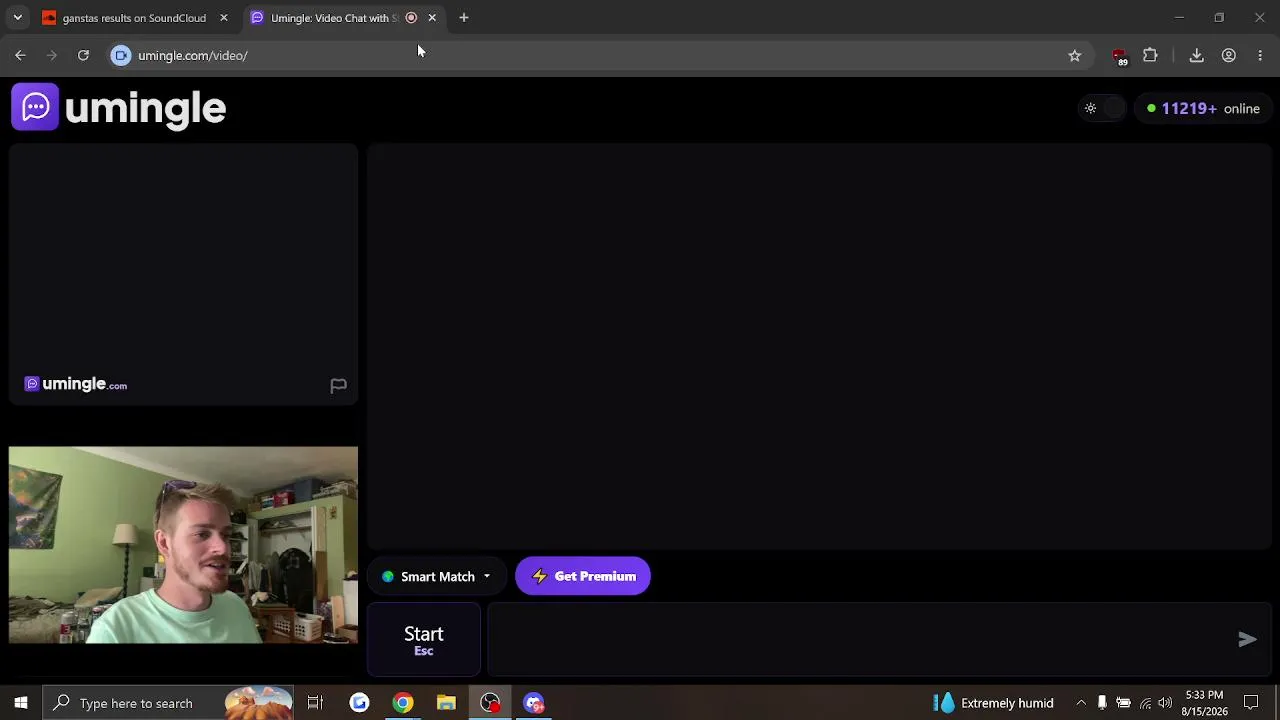The width and height of the screenshot is (1280, 720).
Task: Click the taskbar search box
Action: point(168,703)
